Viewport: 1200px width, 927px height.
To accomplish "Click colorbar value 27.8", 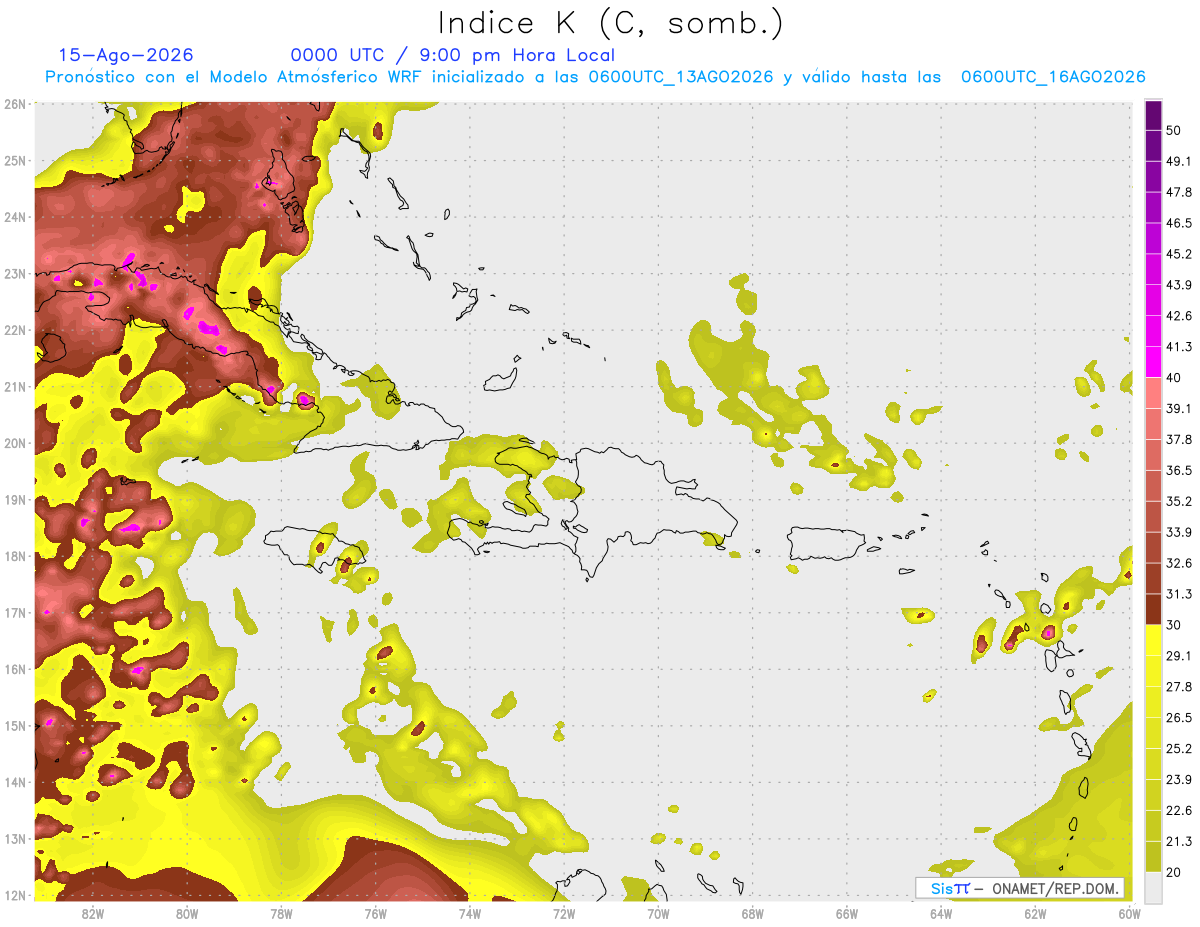I will coord(1178,687).
